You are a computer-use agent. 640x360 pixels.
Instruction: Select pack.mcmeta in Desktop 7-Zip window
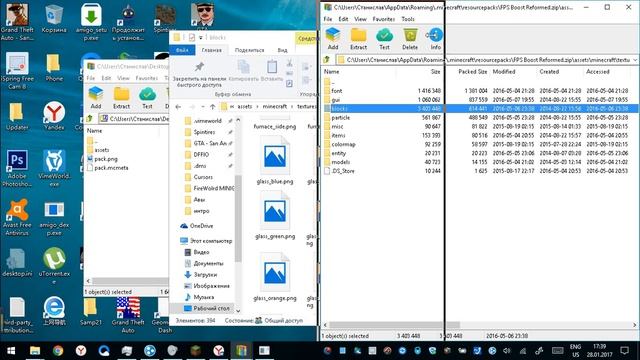tap(111, 168)
